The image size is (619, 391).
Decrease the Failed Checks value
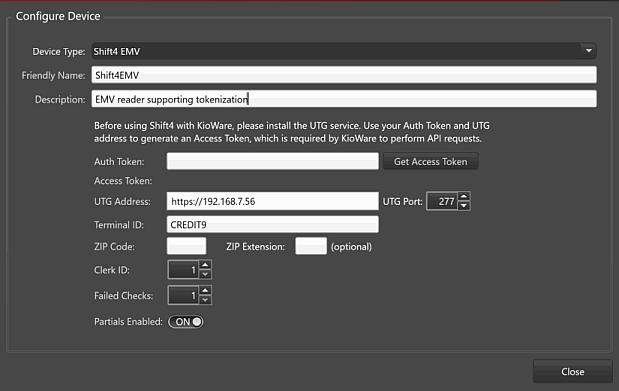tap(205, 300)
